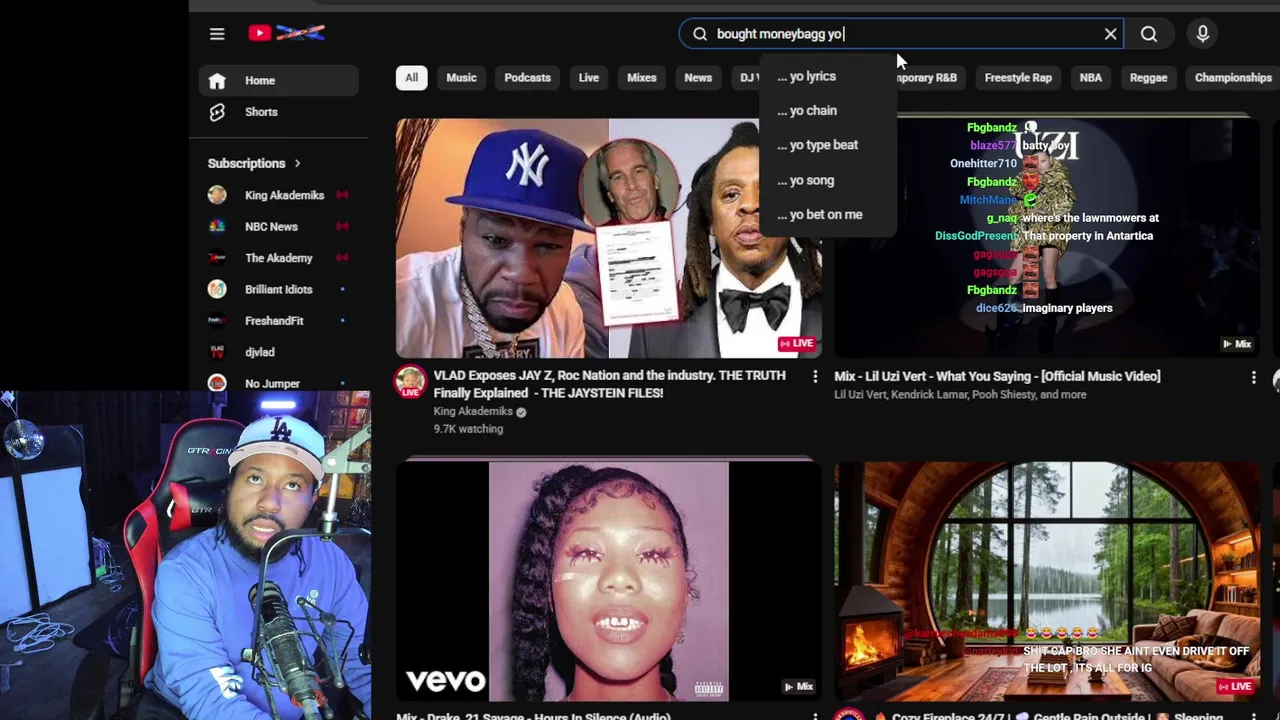
Task: Select the All filter chip
Action: pyautogui.click(x=411, y=77)
